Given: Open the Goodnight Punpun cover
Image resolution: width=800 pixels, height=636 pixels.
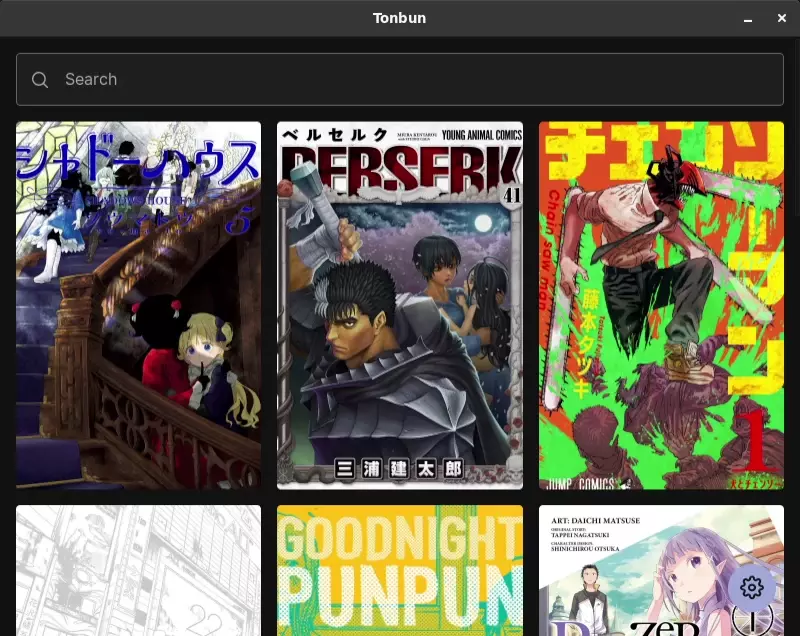Looking at the screenshot, I should click(x=399, y=570).
